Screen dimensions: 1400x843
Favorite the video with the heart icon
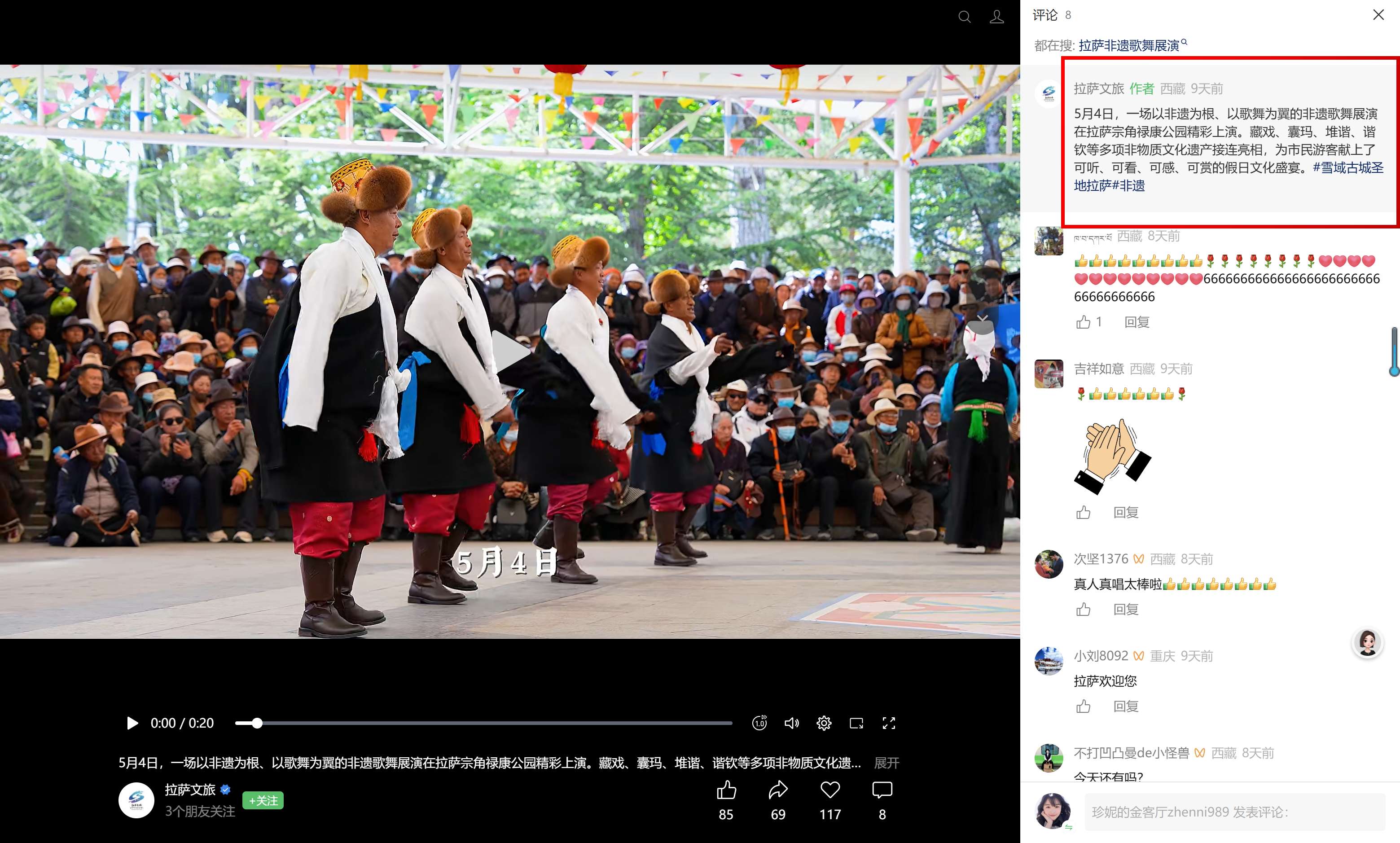coord(830,790)
